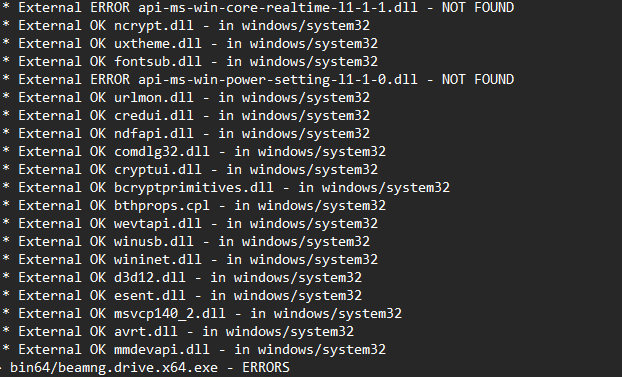Select the comdlg32.dll line
Image resolution: width=622 pixels, height=377 pixels.
[x=194, y=152]
